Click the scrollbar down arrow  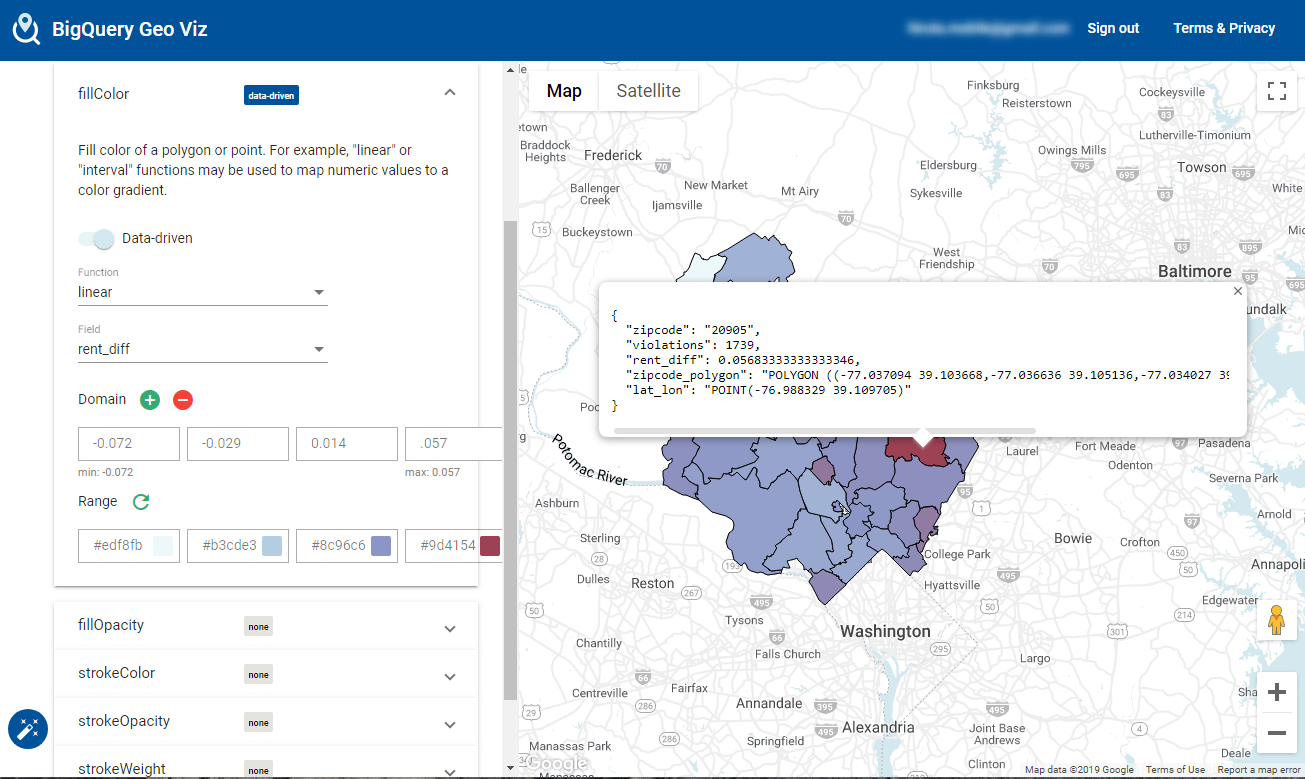(x=510, y=768)
